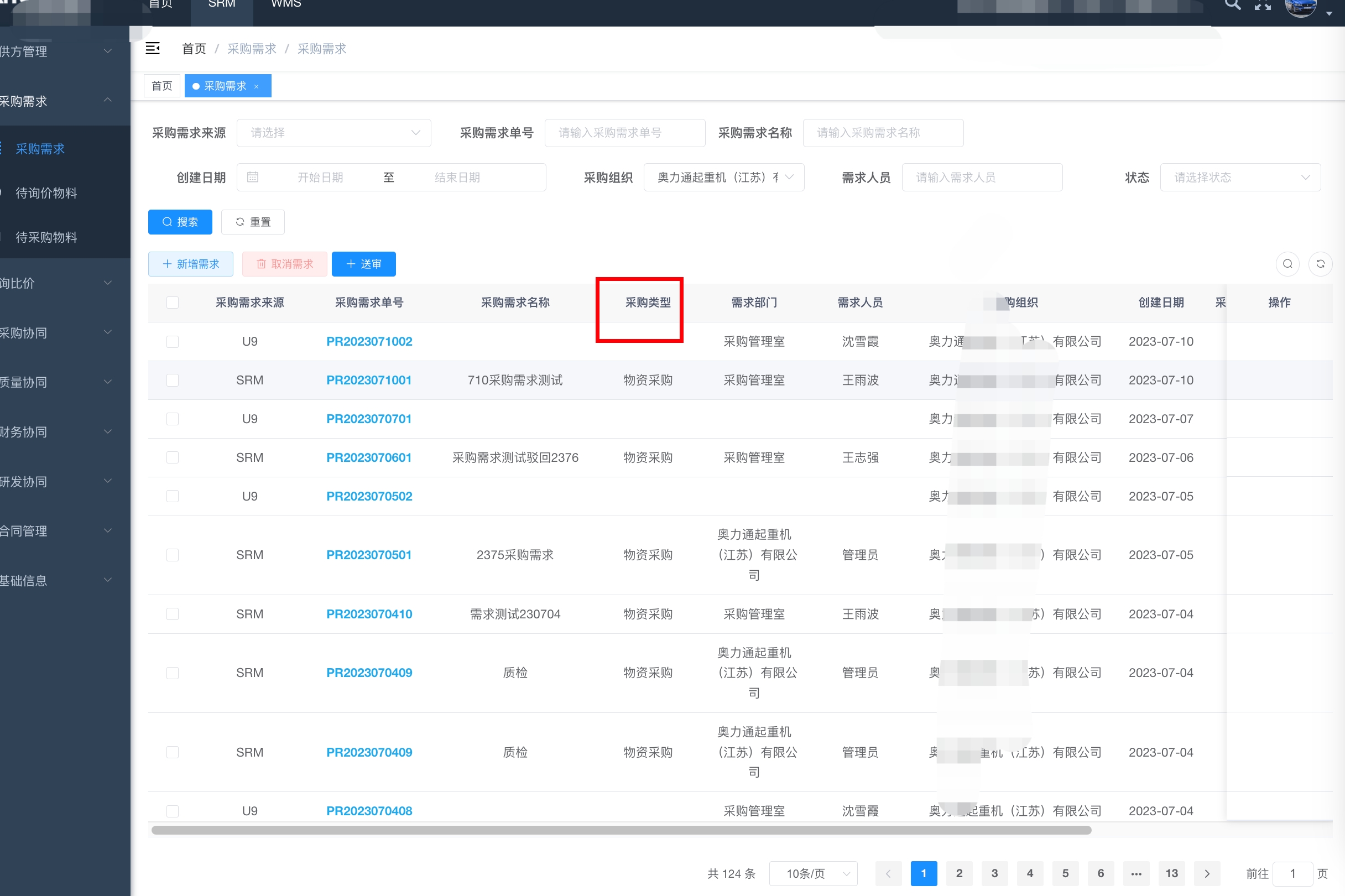Open request PR2023070408 link
The height and width of the screenshot is (896, 1345).
[x=369, y=811]
